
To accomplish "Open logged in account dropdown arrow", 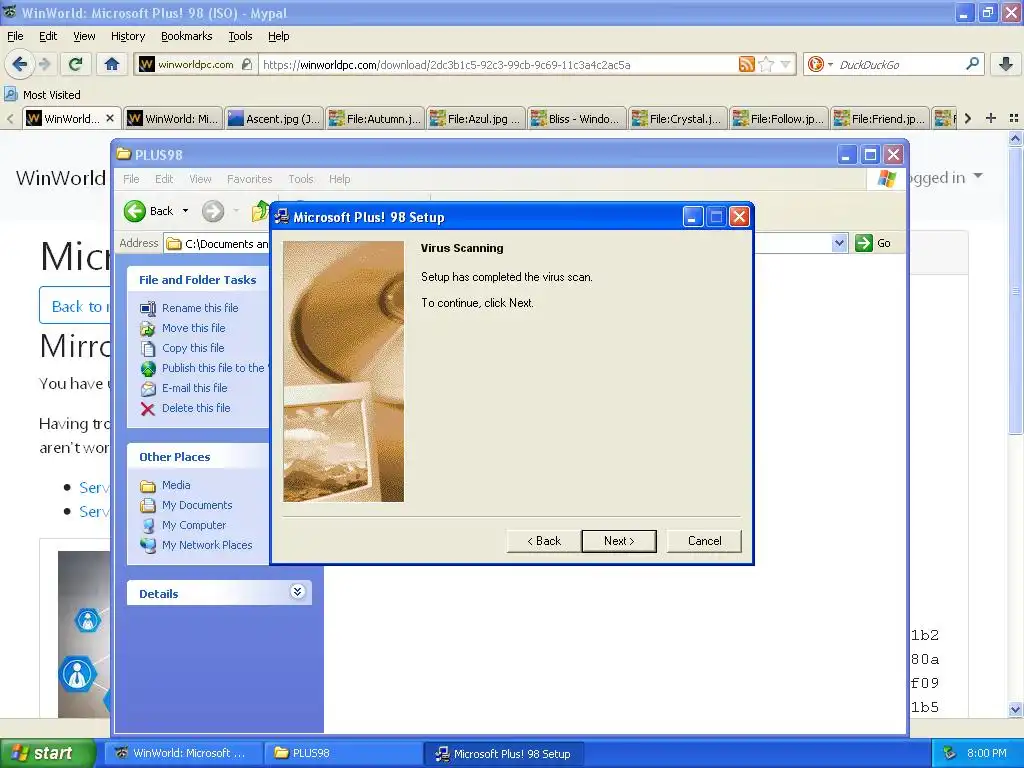I will tap(978, 176).
